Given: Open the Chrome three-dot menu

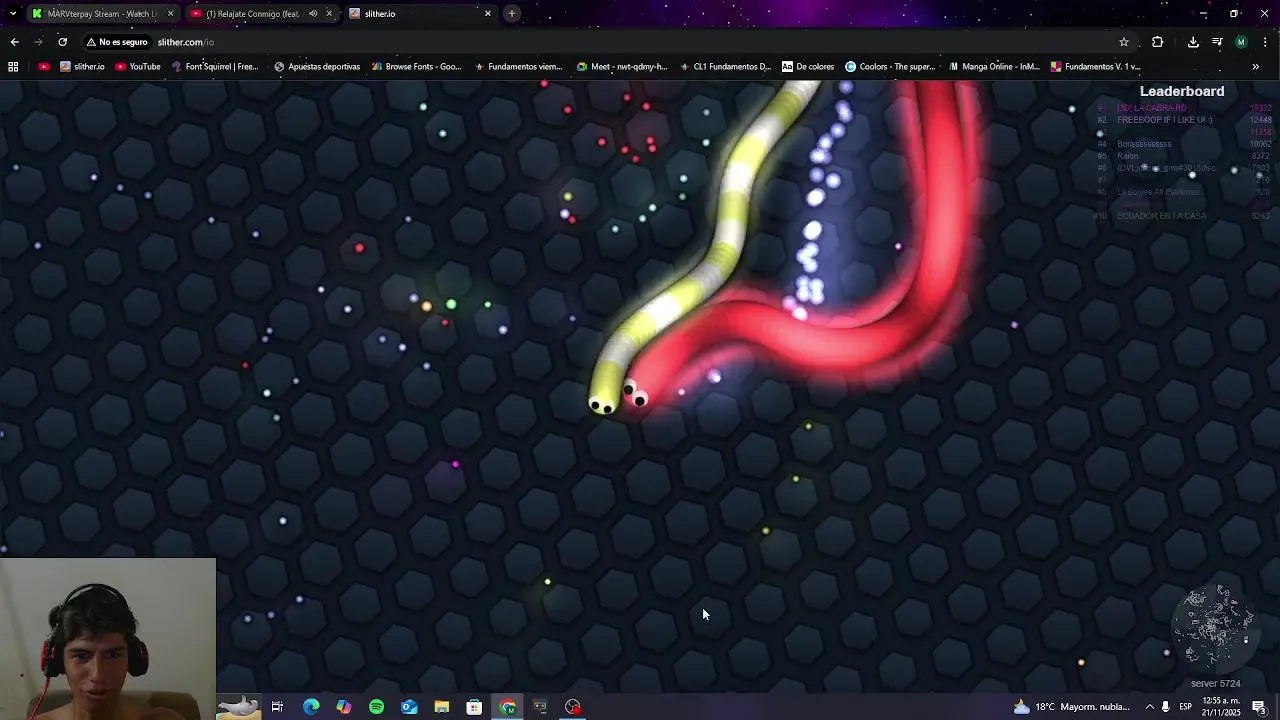Looking at the screenshot, I should 1265,42.
